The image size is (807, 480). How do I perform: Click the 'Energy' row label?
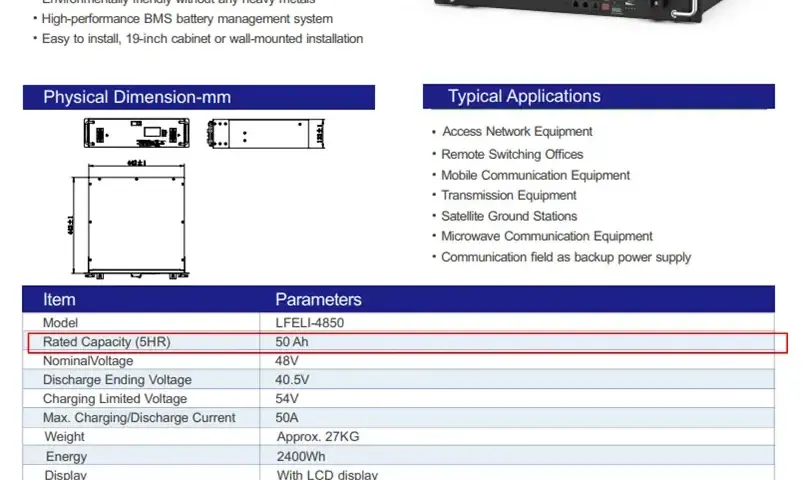pos(66,457)
